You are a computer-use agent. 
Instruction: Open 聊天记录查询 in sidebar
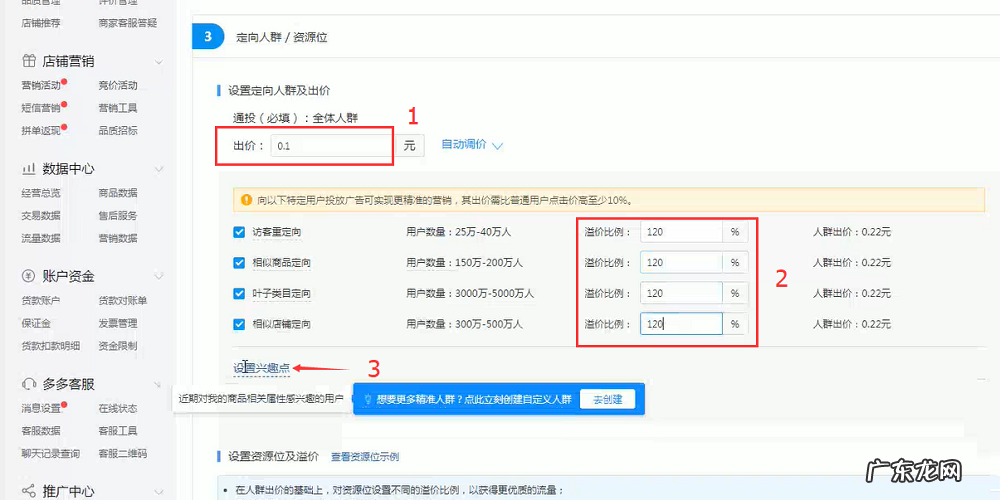point(51,454)
